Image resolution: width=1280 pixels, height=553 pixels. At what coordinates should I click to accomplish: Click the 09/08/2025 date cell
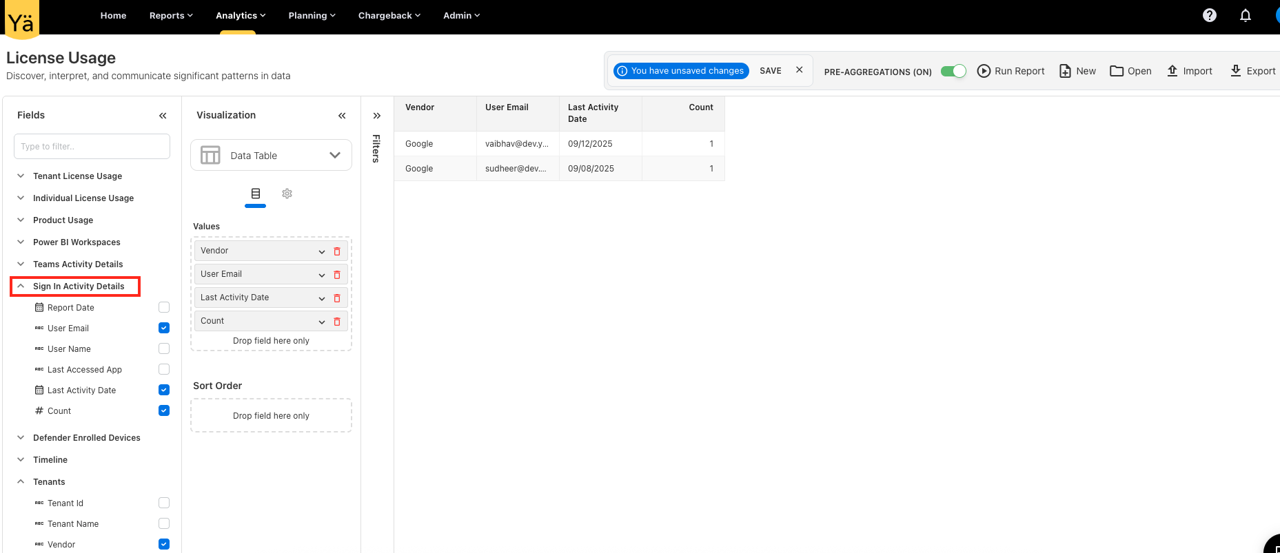[600, 169]
